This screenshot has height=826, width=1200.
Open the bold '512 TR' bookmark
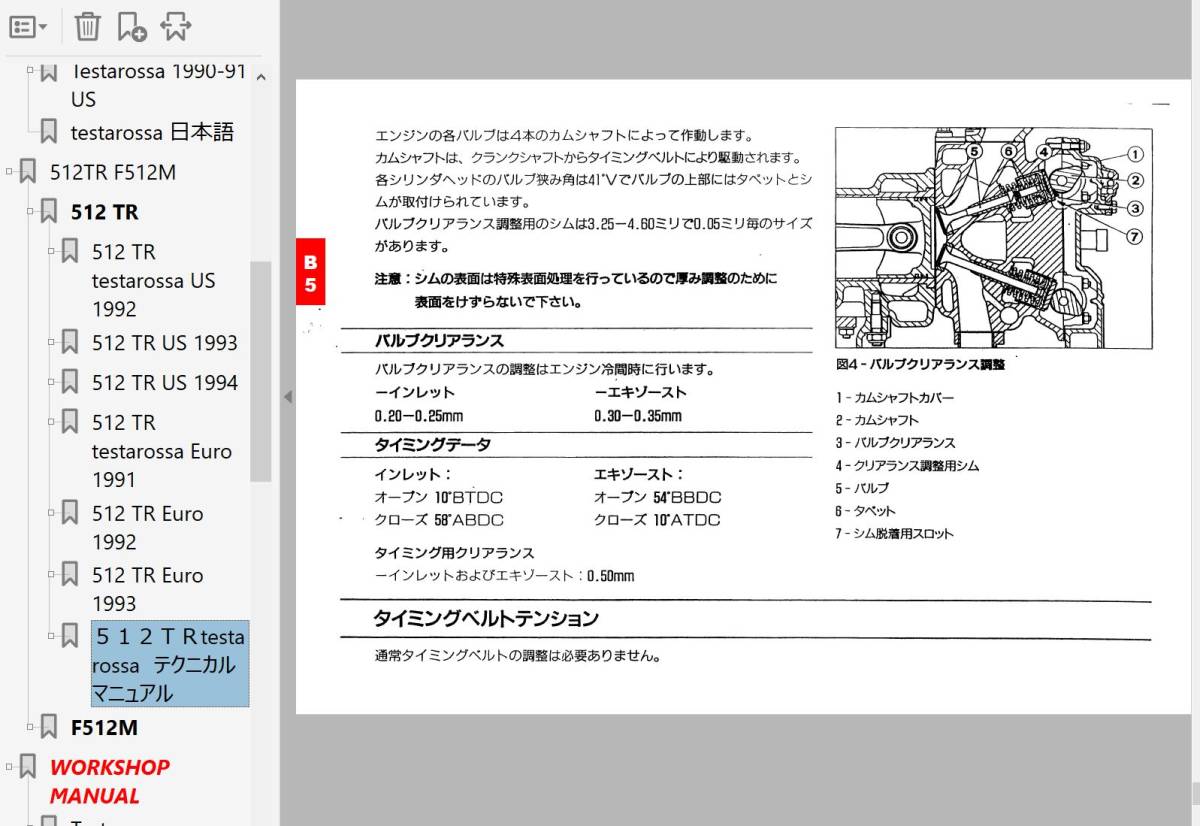[104, 212]
